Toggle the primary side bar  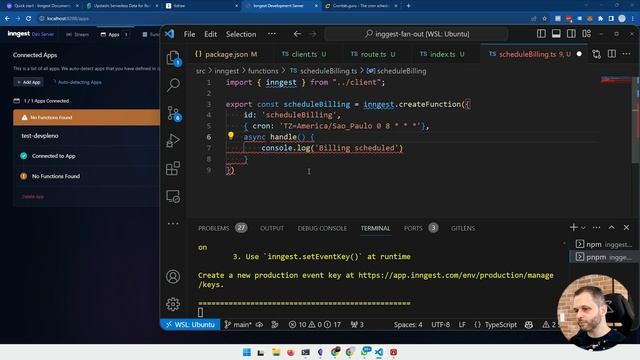coord(541,34)
